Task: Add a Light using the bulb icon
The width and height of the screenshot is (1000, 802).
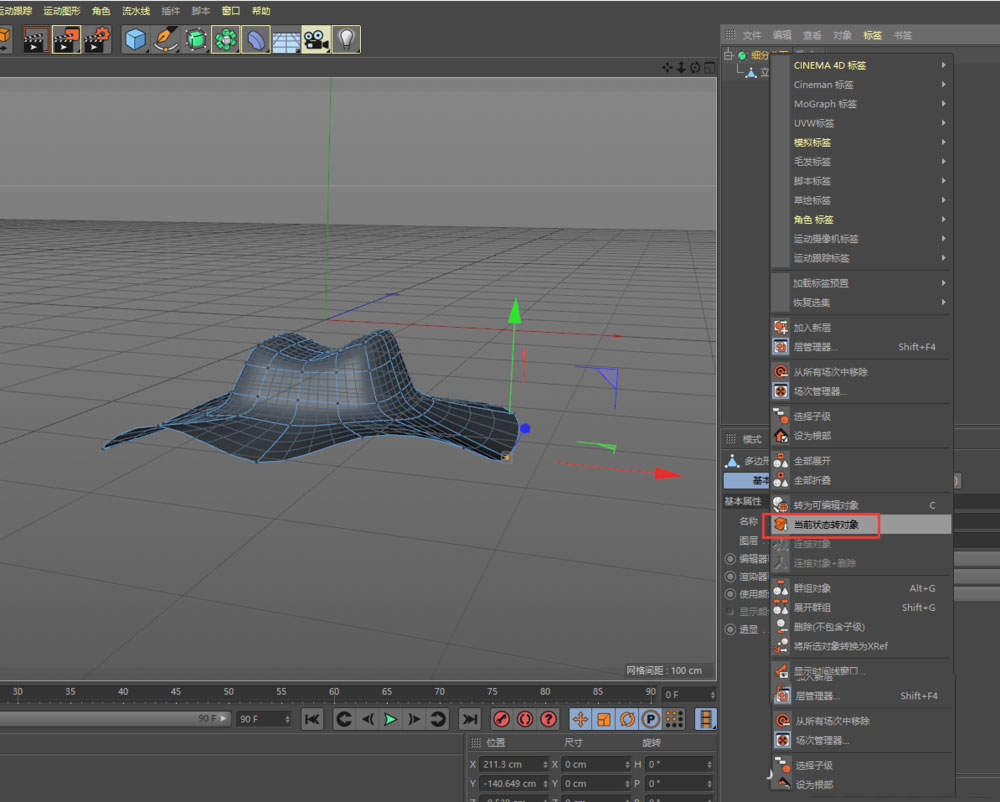Action: [x=348, y=40]
